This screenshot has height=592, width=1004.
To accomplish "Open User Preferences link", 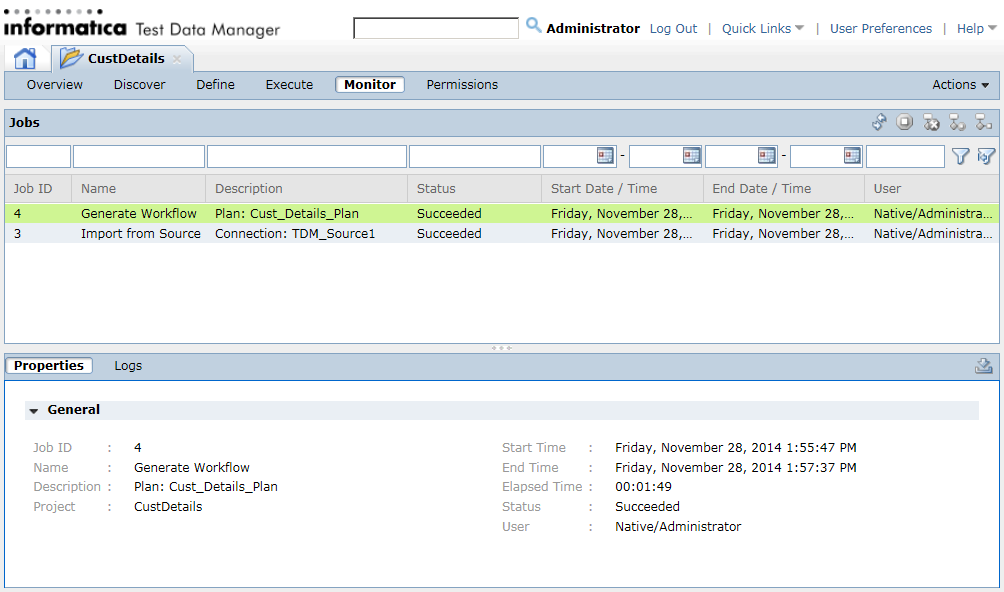I will [880, 29].
